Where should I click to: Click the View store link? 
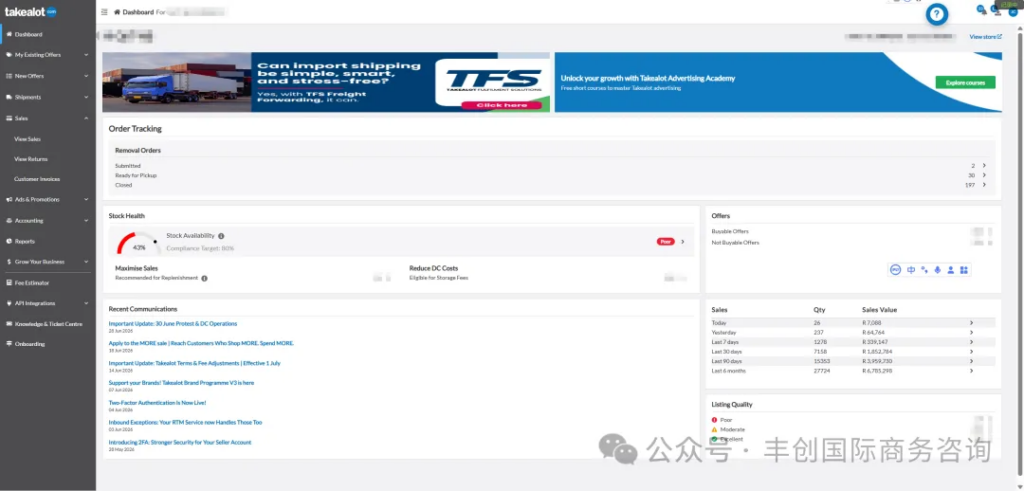tap(985, 37)
